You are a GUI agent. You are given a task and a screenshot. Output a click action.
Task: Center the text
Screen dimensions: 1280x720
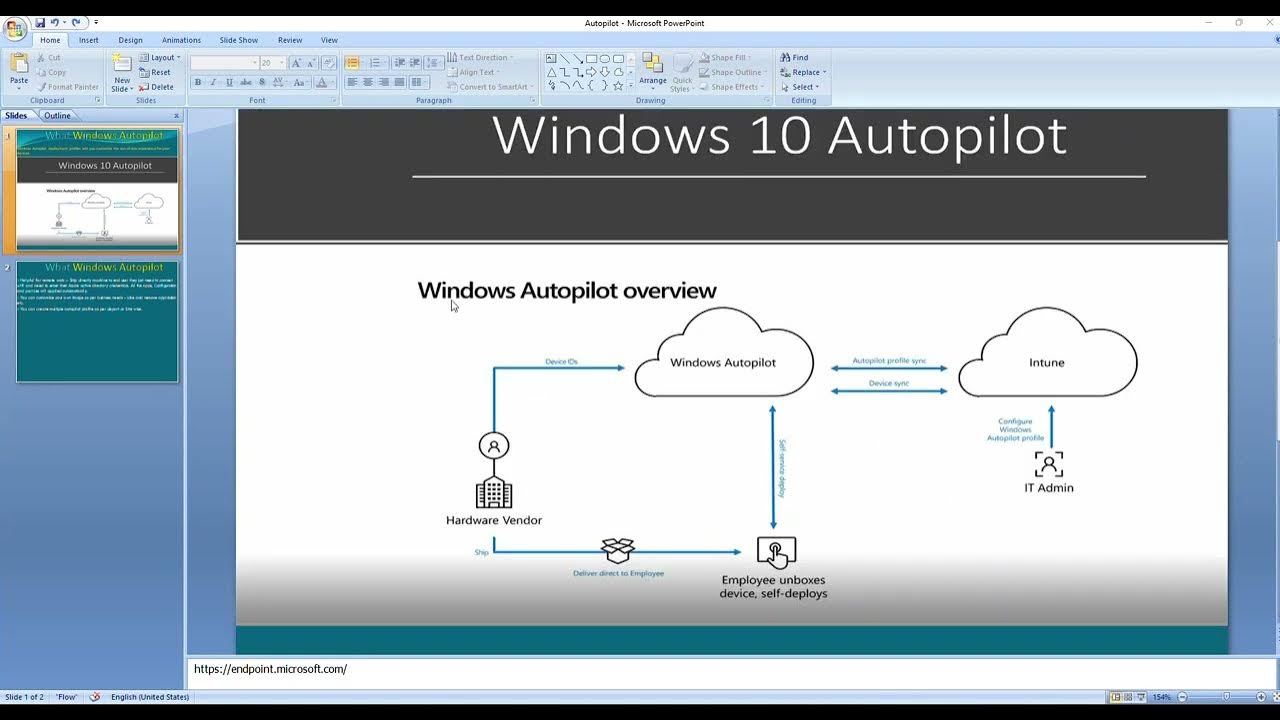coord(368,82)
